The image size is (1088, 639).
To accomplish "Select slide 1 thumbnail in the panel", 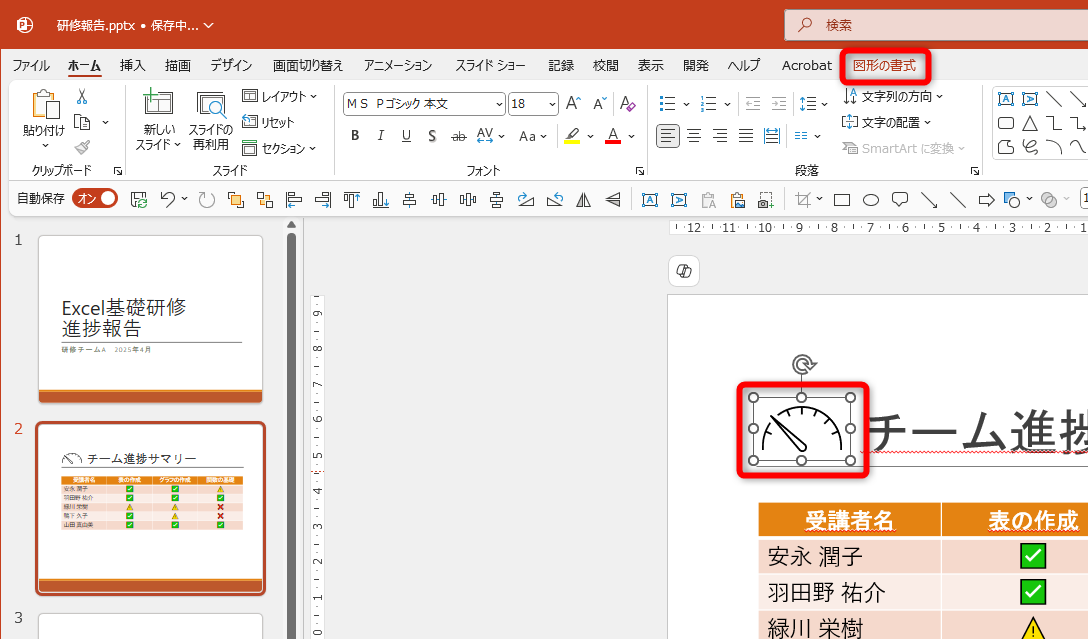I will (x=150, y=318).
